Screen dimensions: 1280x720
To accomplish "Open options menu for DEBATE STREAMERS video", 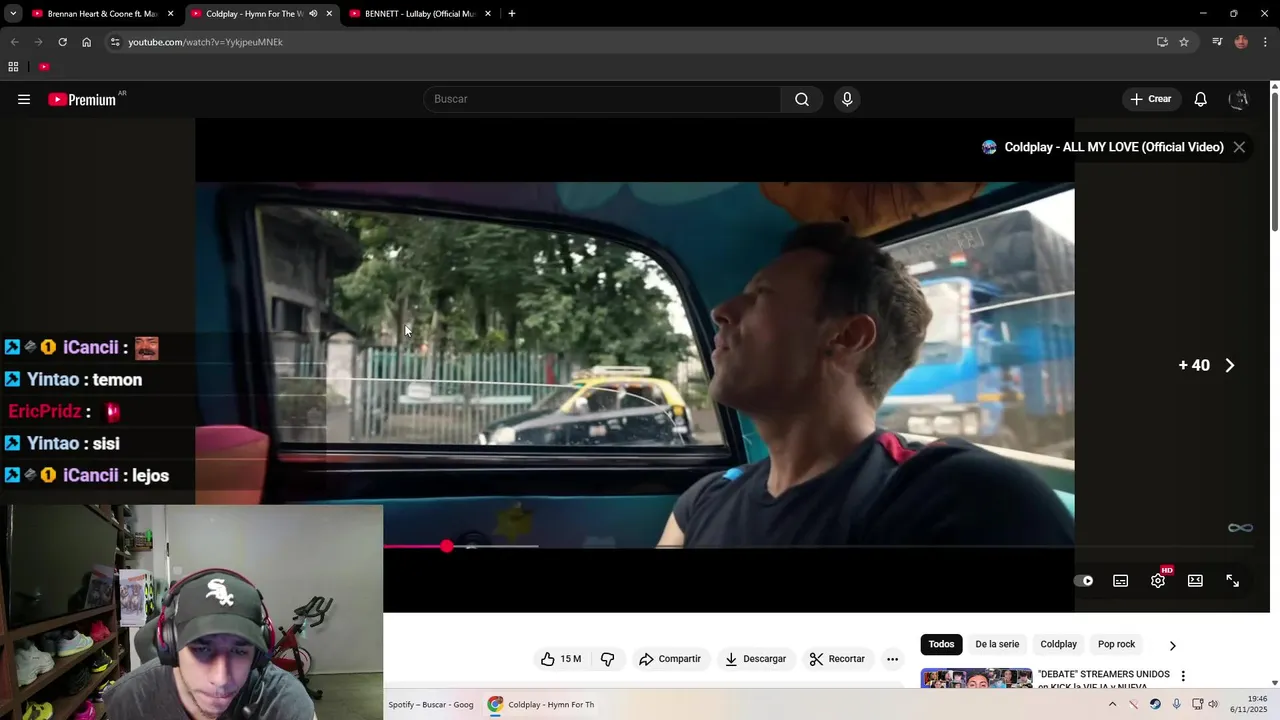I will tap(1183, 676).
